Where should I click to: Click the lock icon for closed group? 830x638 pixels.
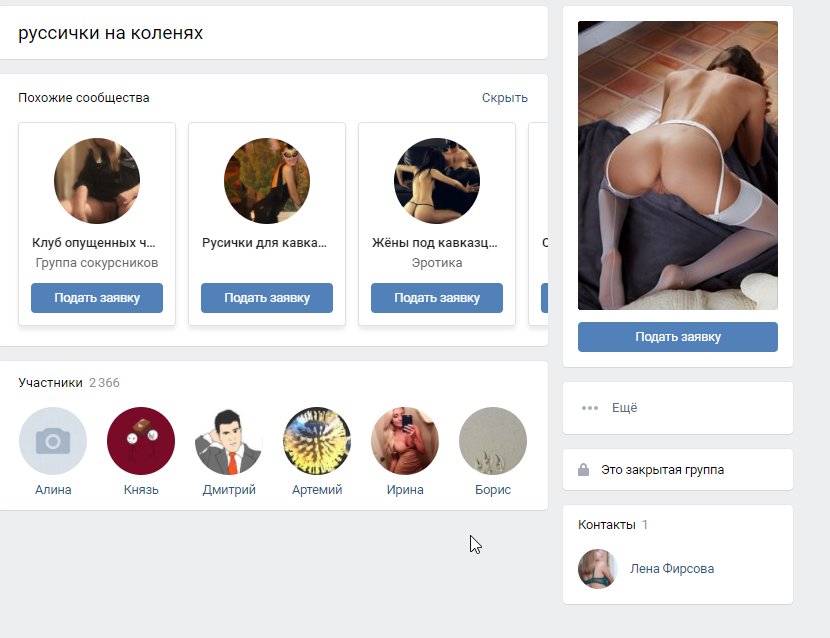pyautogui.click(x=583, y=470)
